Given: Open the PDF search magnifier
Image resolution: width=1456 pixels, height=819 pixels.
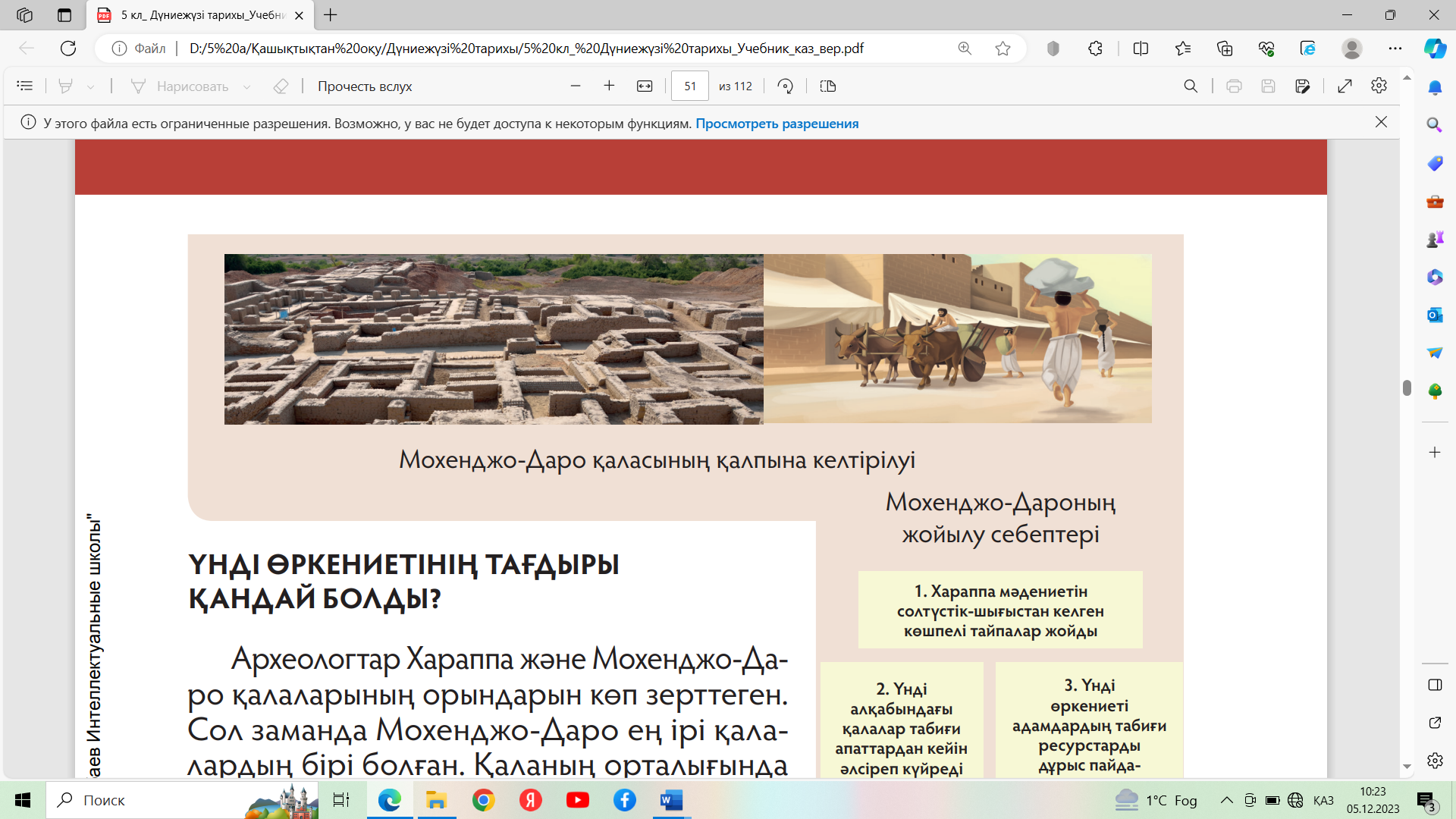Looking at the screenshot, I should pos(1191,86).
